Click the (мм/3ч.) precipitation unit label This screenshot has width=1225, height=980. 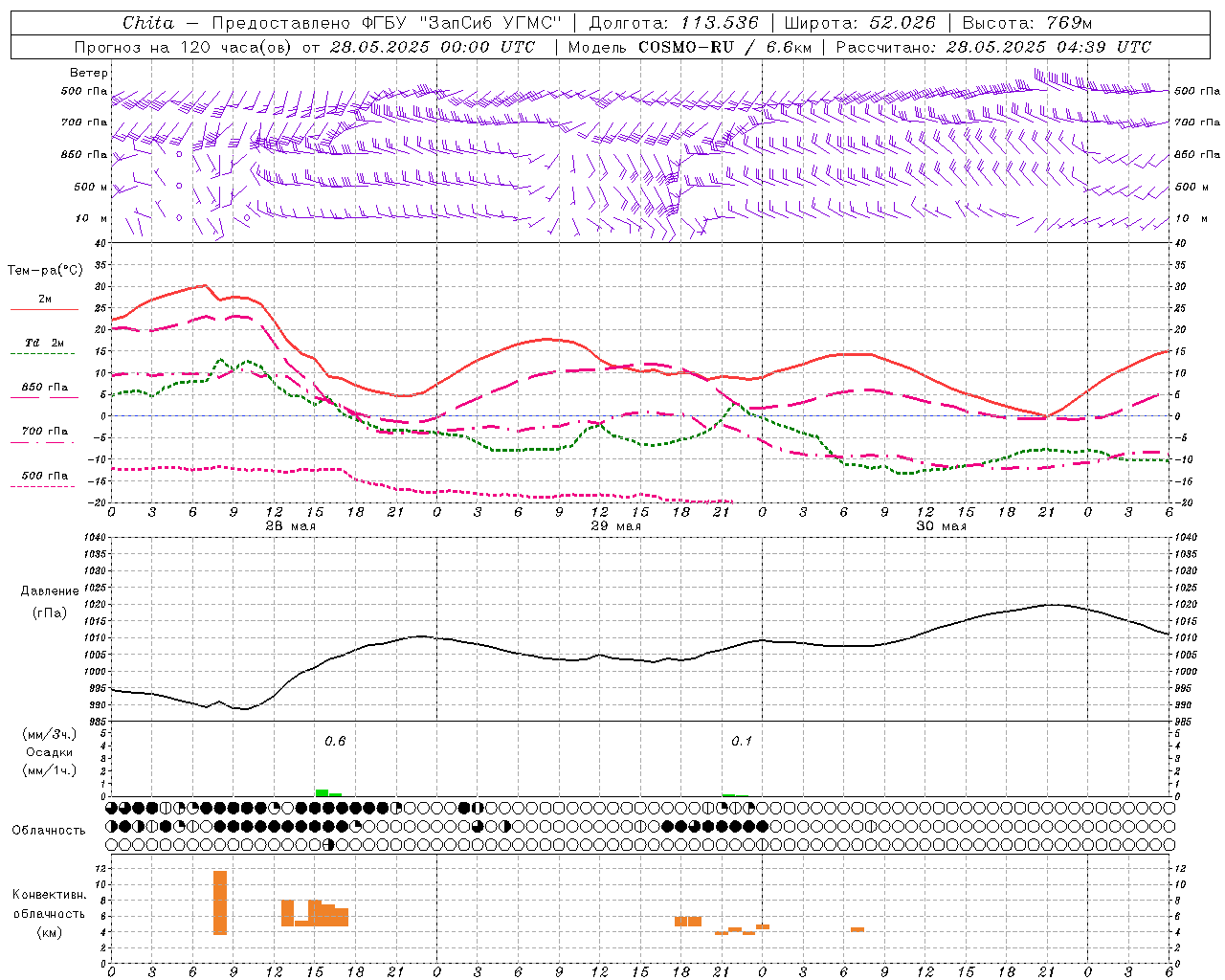[x=50, y=734]
